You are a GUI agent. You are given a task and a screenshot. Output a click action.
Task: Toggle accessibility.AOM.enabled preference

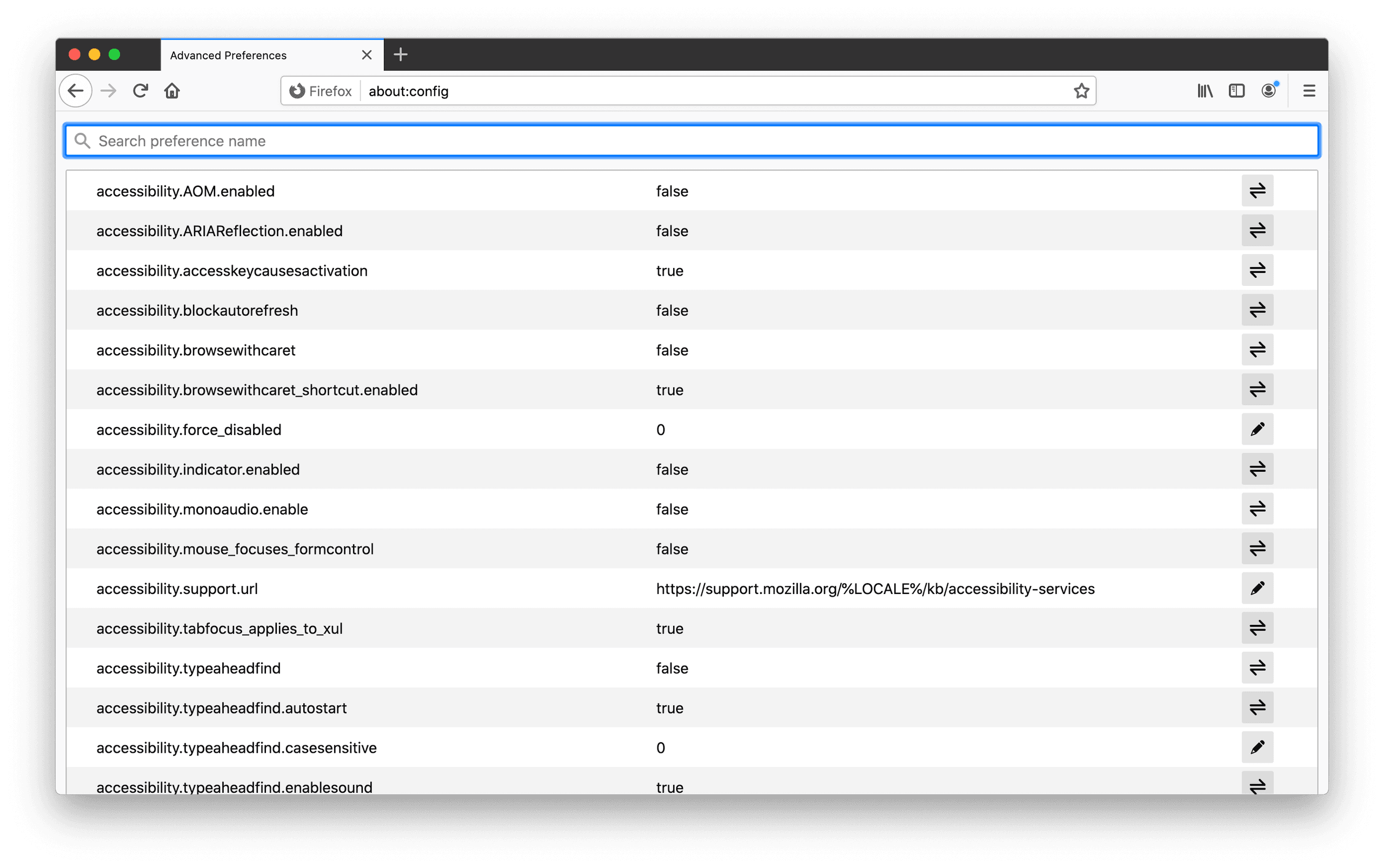pos(1257,191)
